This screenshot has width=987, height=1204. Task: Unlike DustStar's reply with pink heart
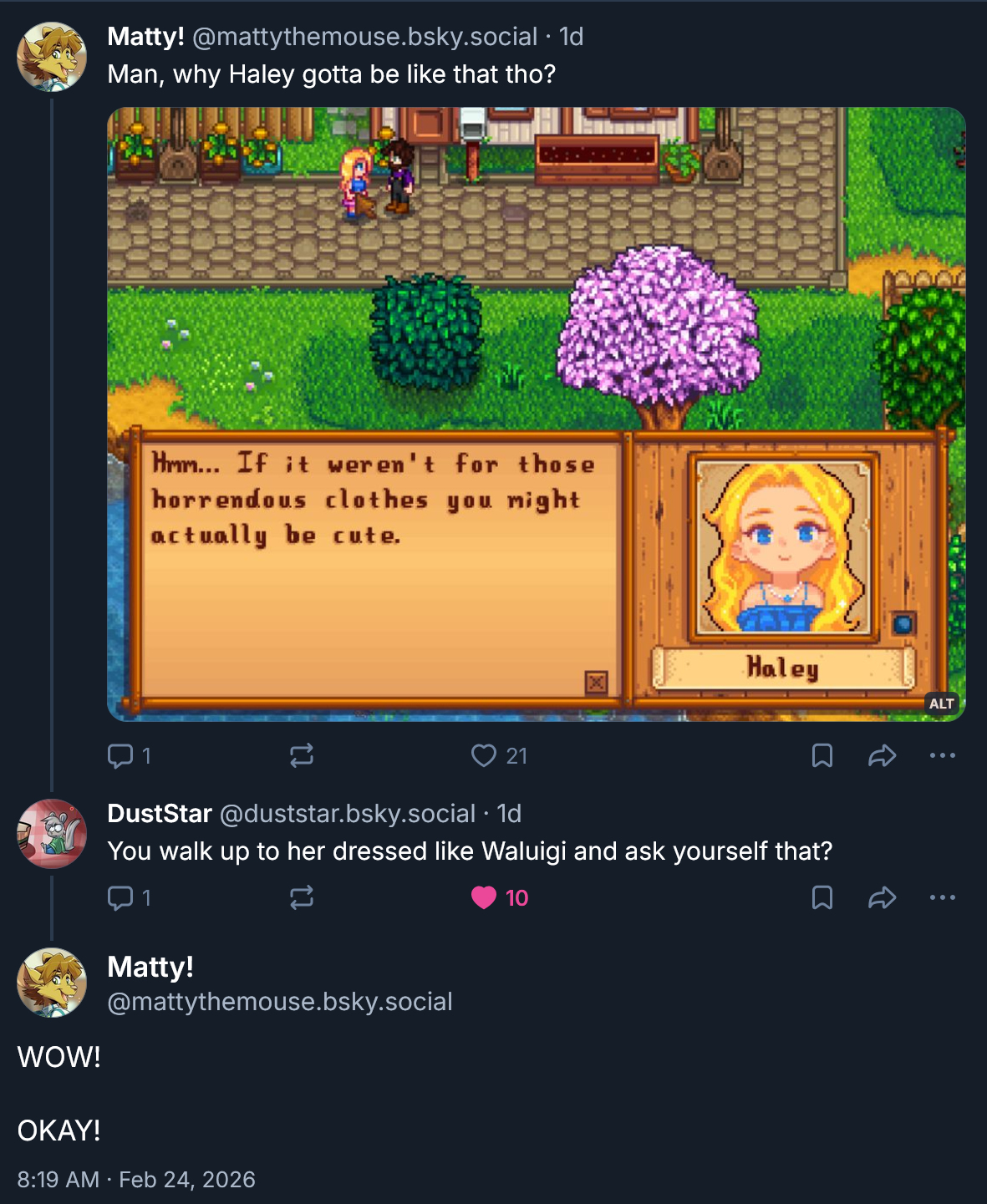(485, 898)
